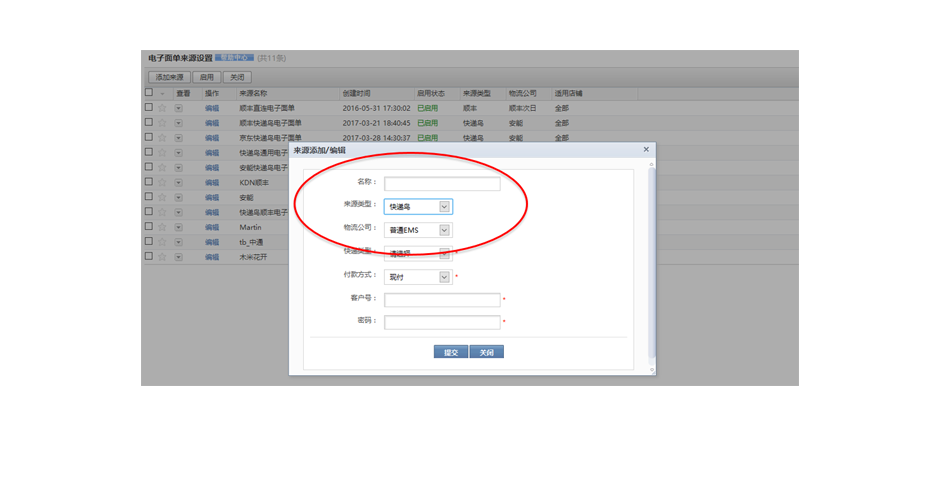This screenshot has height=498, width=940.
Task: Star the 顺丰直连电子面单 row
Action: point(162,107)
